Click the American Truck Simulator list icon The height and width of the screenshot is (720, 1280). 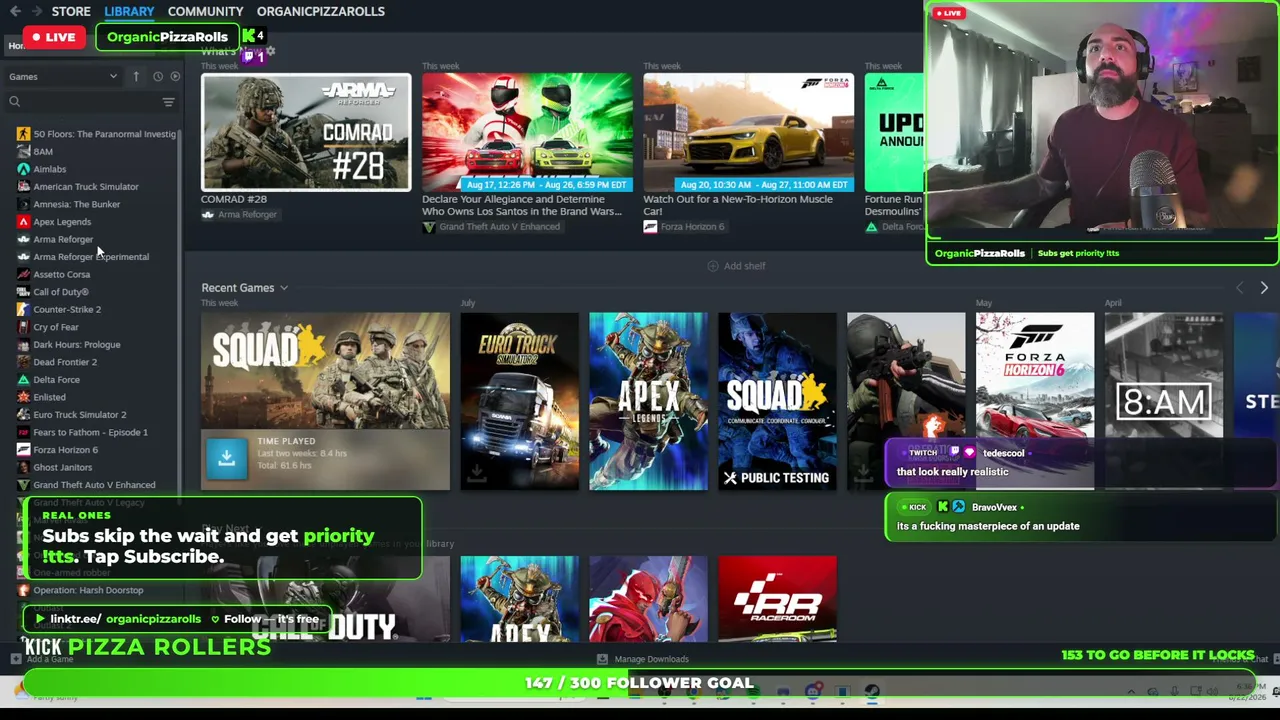(x=23, y=187)
